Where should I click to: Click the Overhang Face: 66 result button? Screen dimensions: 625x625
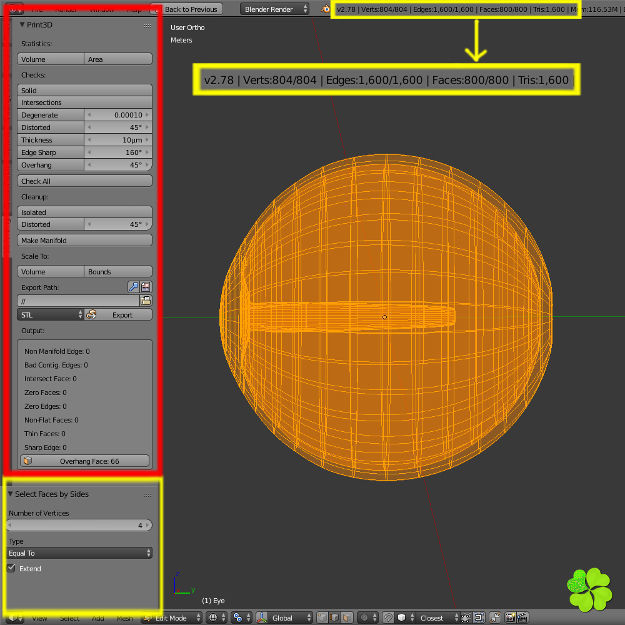click(x=85, y=461)
